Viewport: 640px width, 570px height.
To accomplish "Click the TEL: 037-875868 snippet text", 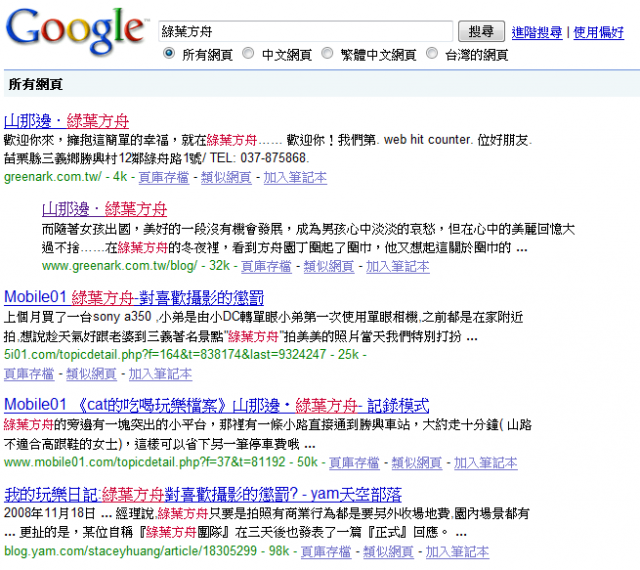I will click(259, 158).
